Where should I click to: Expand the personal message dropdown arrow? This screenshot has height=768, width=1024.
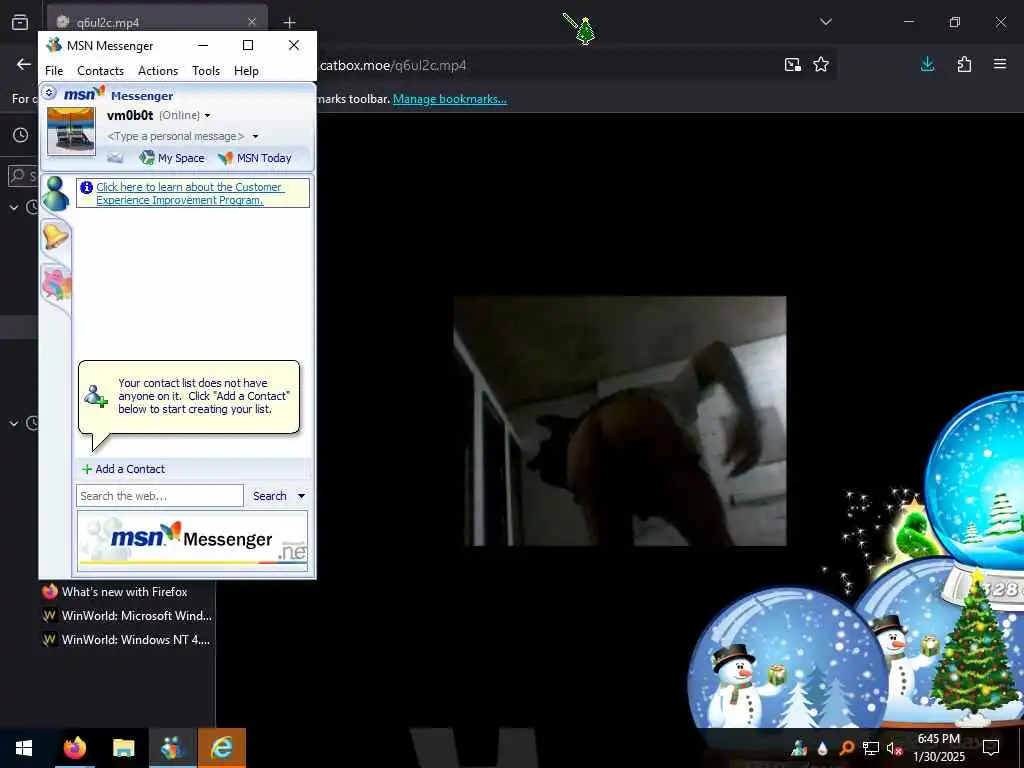[255, 136]
